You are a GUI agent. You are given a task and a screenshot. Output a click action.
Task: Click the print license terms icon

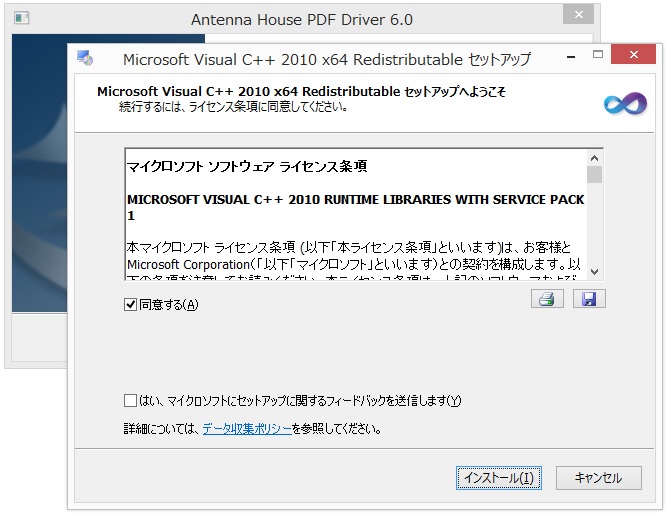[547, 299]
